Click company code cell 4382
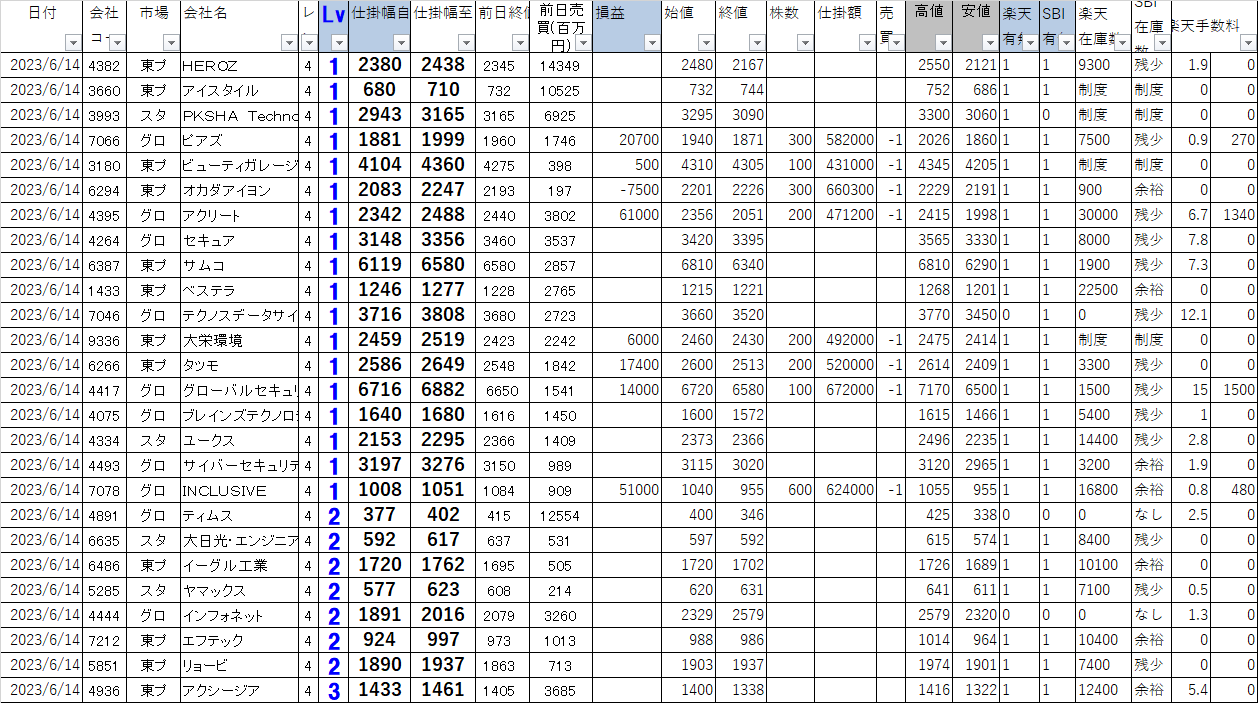1258x703 pixels. click(x=104, y=65)
